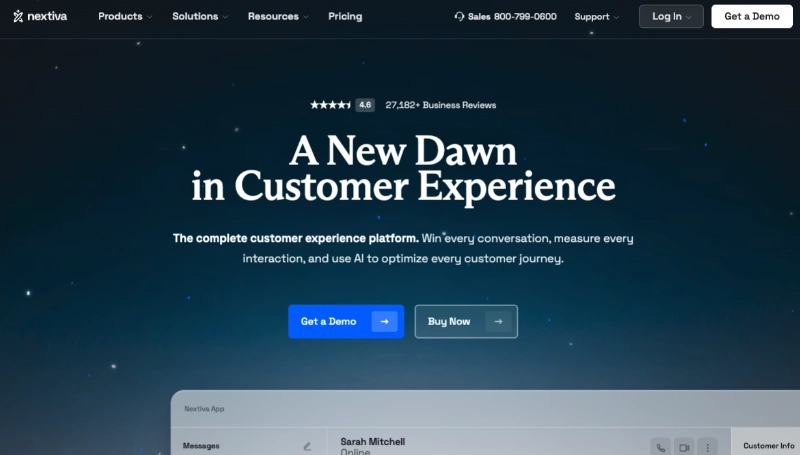The image size is (800, 455).
Task: Click the Buy Now button
Action: click(466, 321)
